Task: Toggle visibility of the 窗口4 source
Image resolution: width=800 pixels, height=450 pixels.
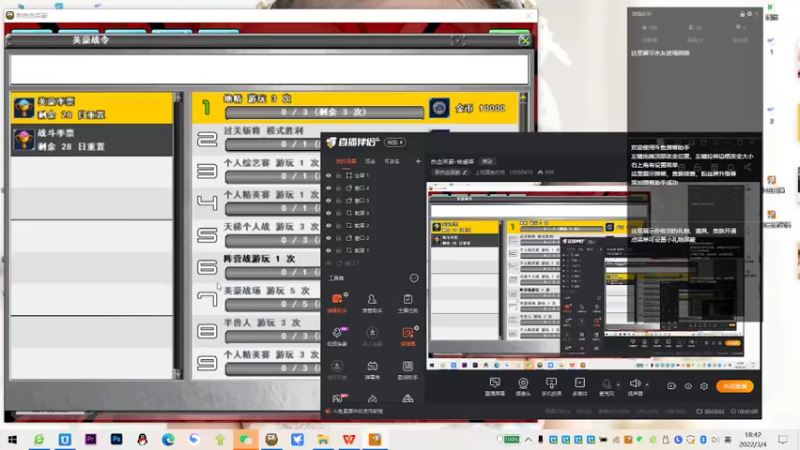Action: pyautogui.click(x=329, y=188)
